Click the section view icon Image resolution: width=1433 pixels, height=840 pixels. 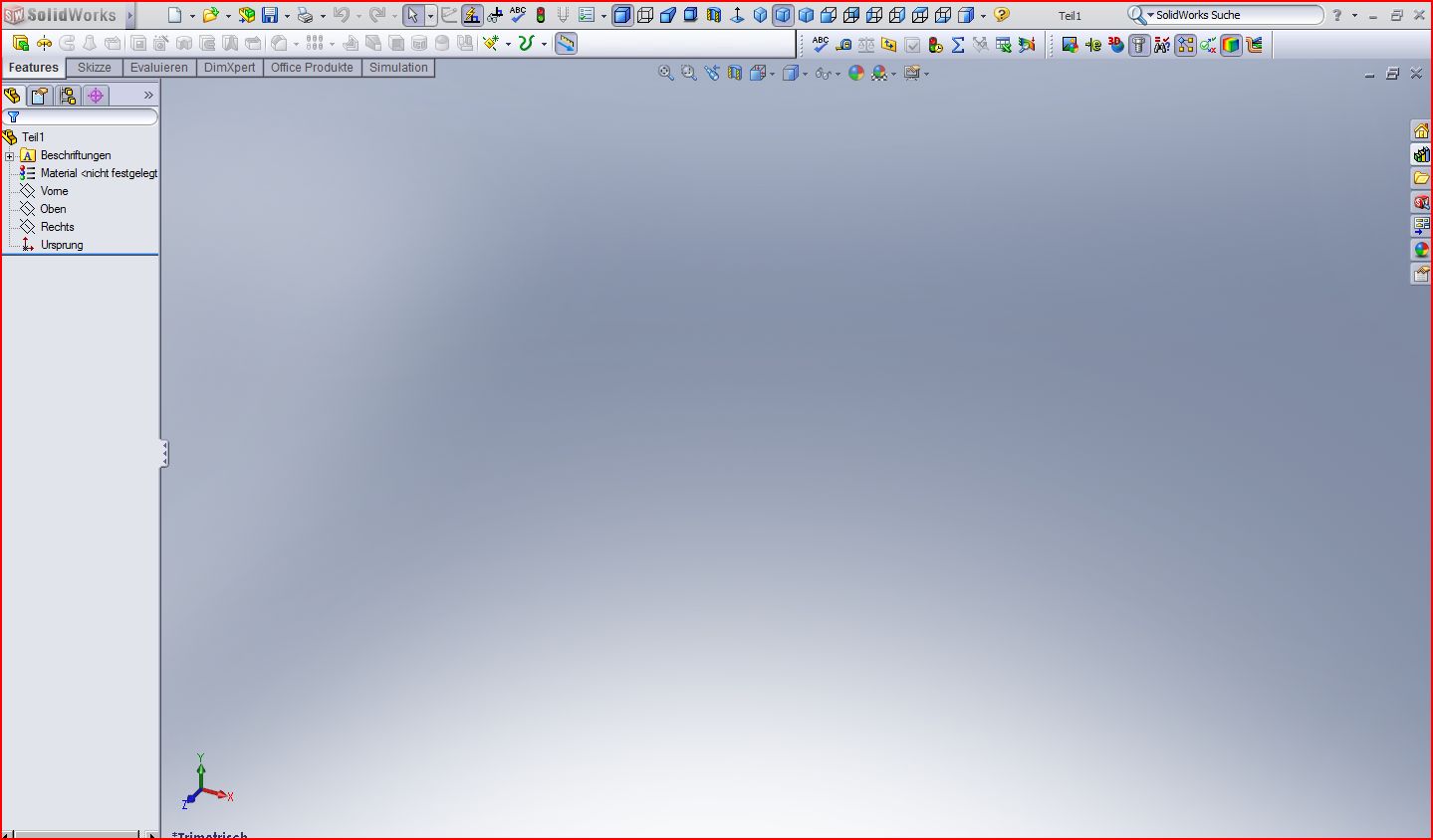coord(735,73)
